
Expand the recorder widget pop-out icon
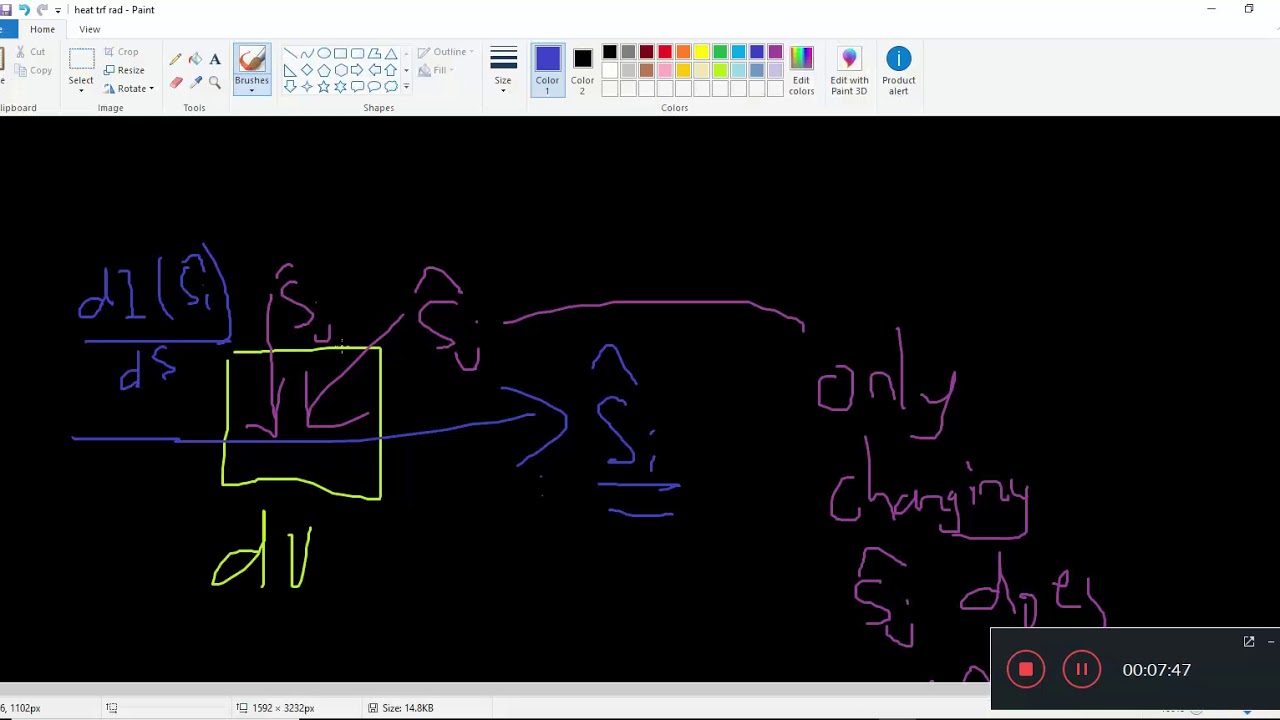(1249, 642)
